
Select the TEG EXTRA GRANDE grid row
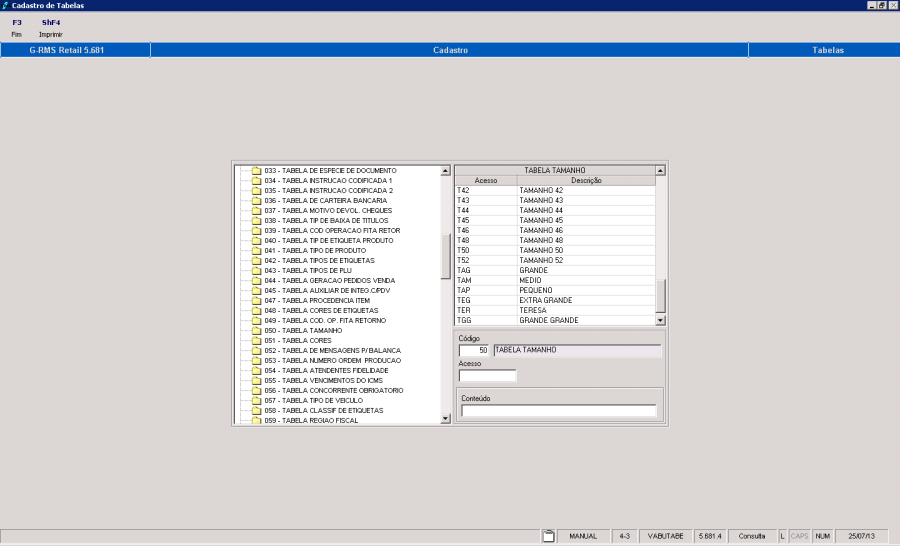click(553, 300)
